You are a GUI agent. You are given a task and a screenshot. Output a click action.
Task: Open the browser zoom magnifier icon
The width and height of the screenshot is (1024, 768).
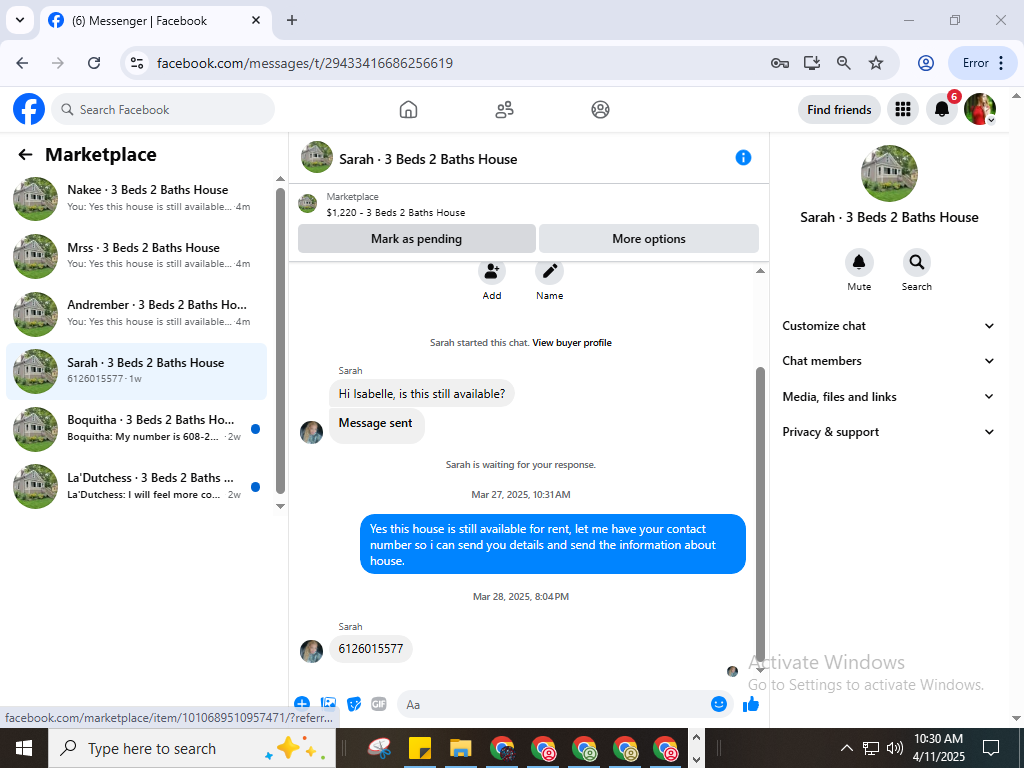[844, 63]
